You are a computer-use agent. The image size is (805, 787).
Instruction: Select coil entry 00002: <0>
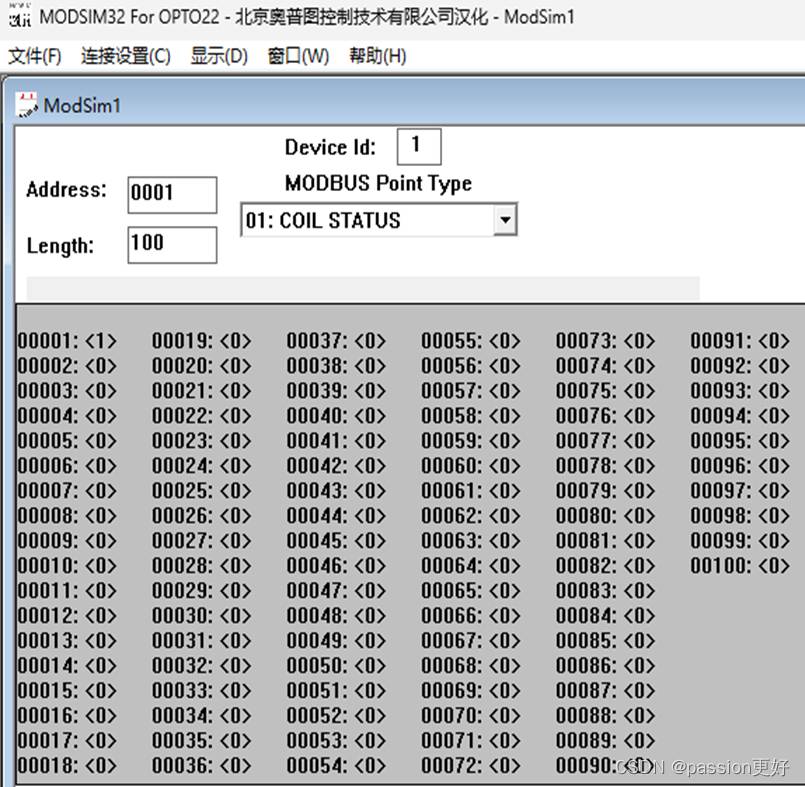click(67, 366)
